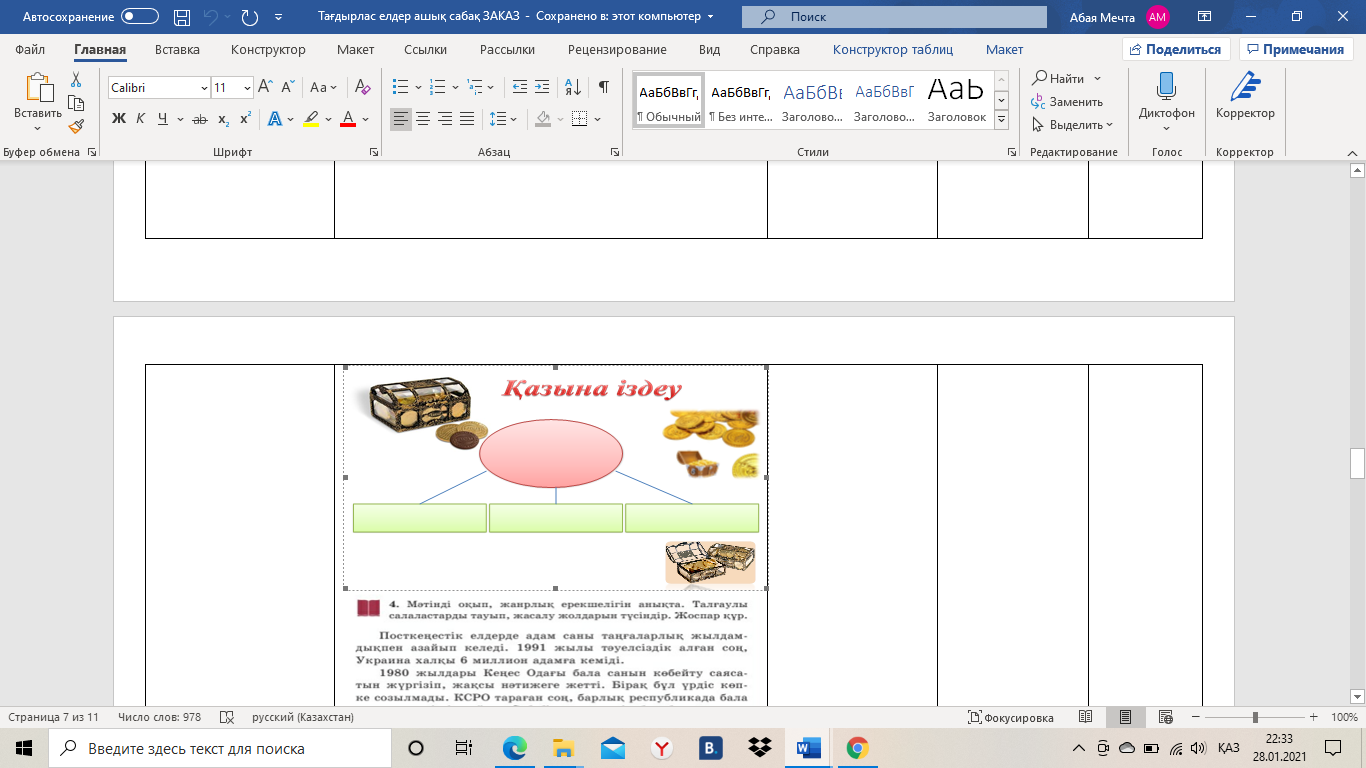Click the Save floppy disk icon
1366x768 pixels.
[x=182, y=17]
